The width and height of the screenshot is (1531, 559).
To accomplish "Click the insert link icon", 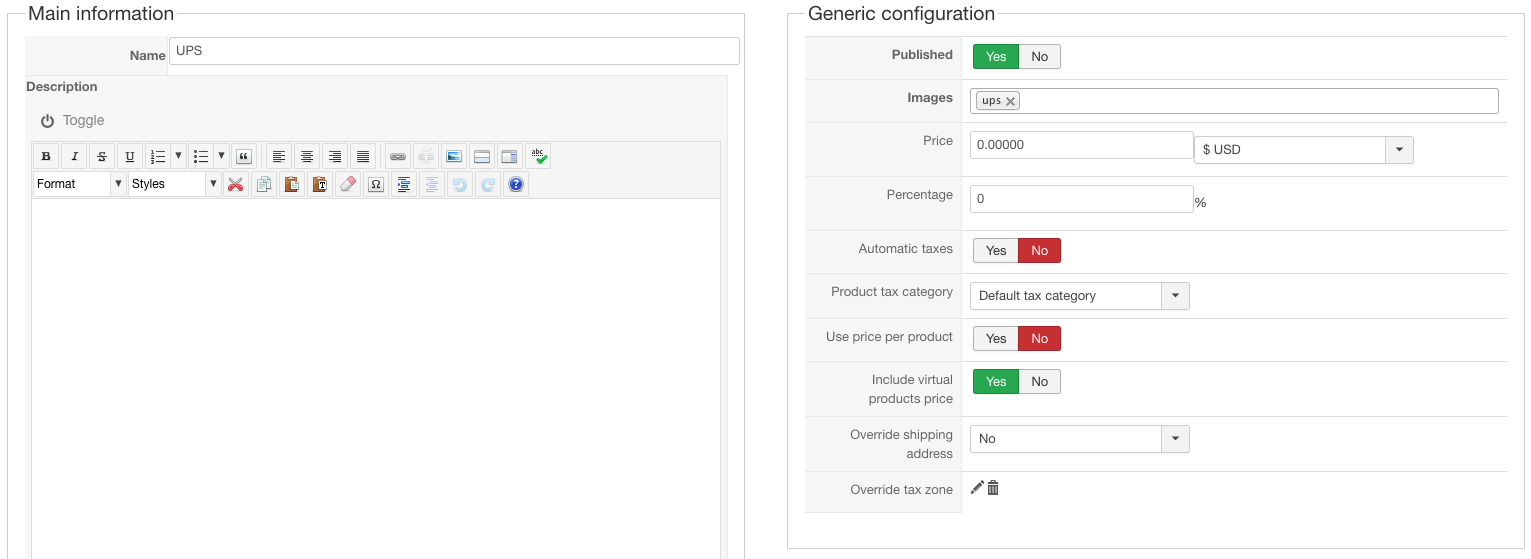I will [x=398, y=156].
